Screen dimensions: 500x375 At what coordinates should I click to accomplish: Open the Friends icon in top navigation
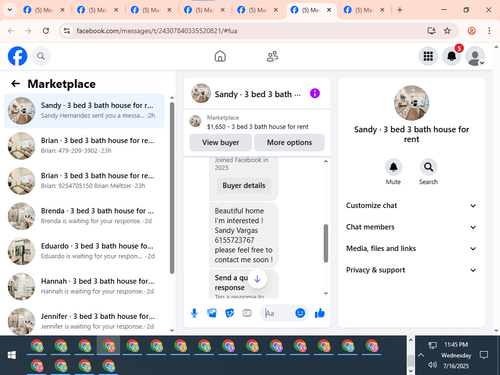point(272,56)
